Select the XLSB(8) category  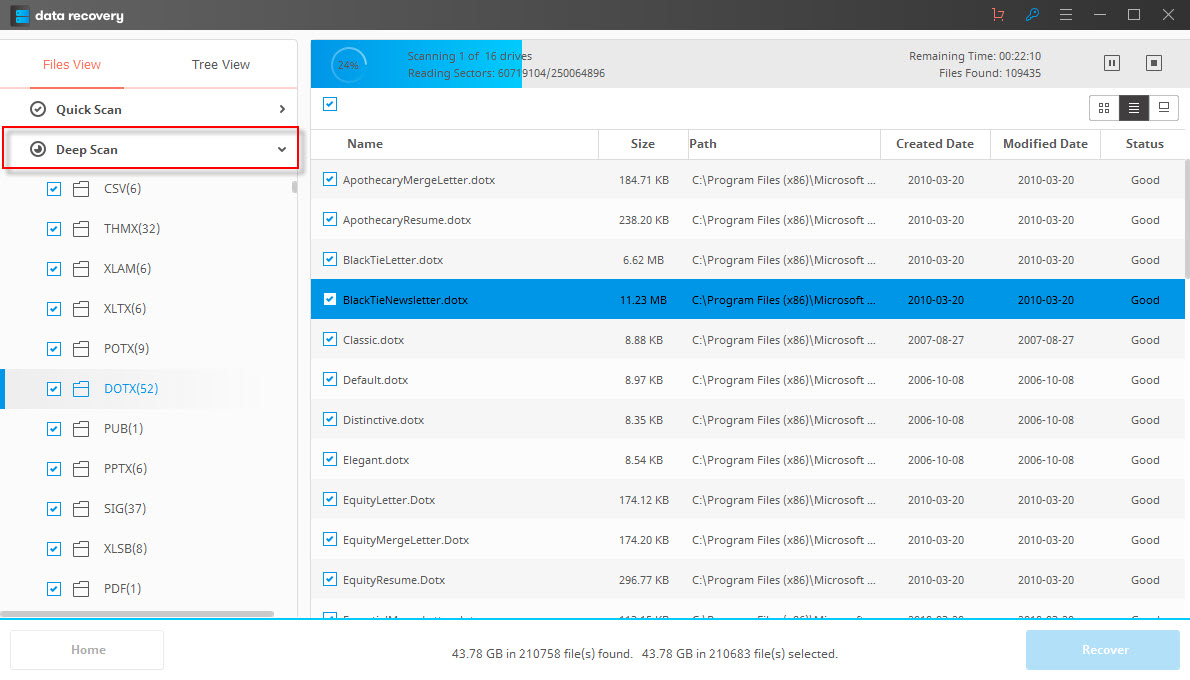(125, 549)
